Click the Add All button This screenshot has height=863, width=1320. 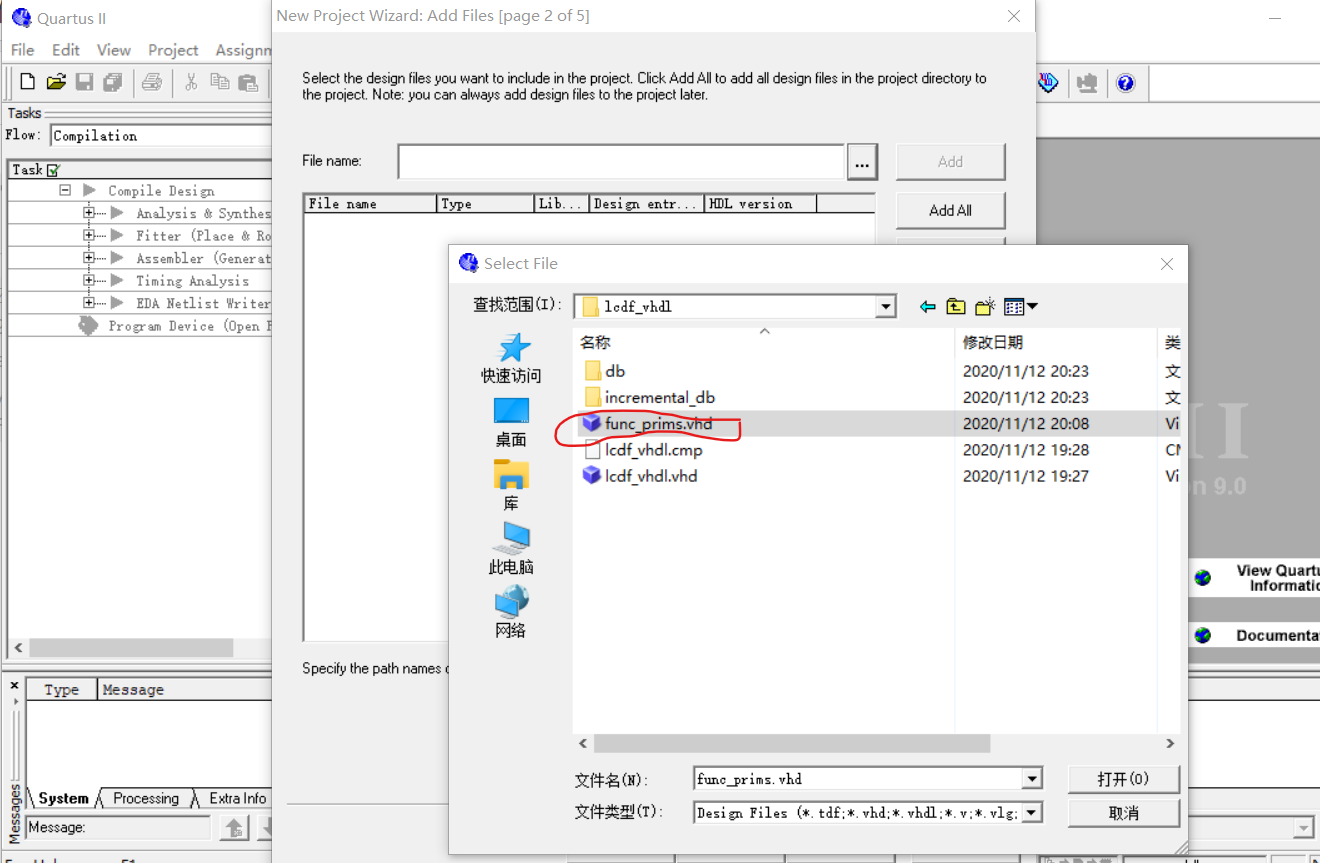(x=949, y=211)
